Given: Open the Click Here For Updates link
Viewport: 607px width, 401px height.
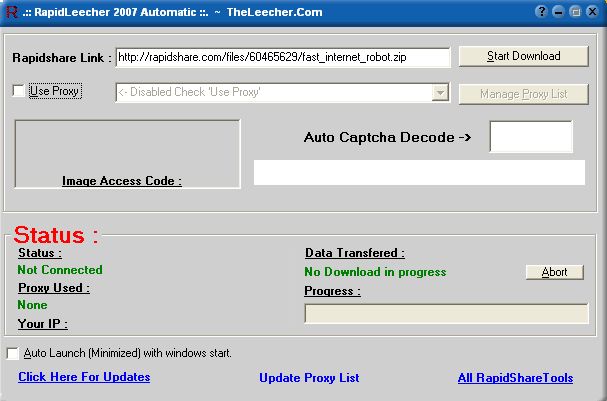Looking at the screenshot, I should (84, 377).
